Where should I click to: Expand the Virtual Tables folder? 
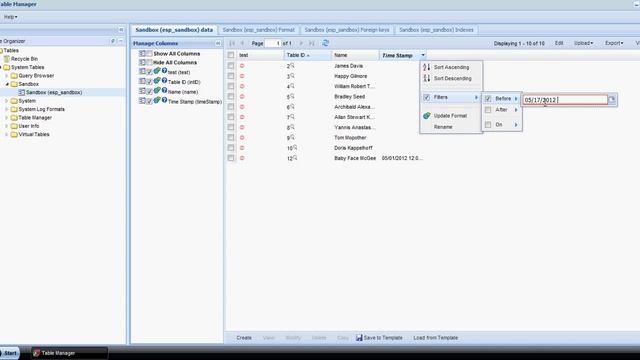point(7,134)
